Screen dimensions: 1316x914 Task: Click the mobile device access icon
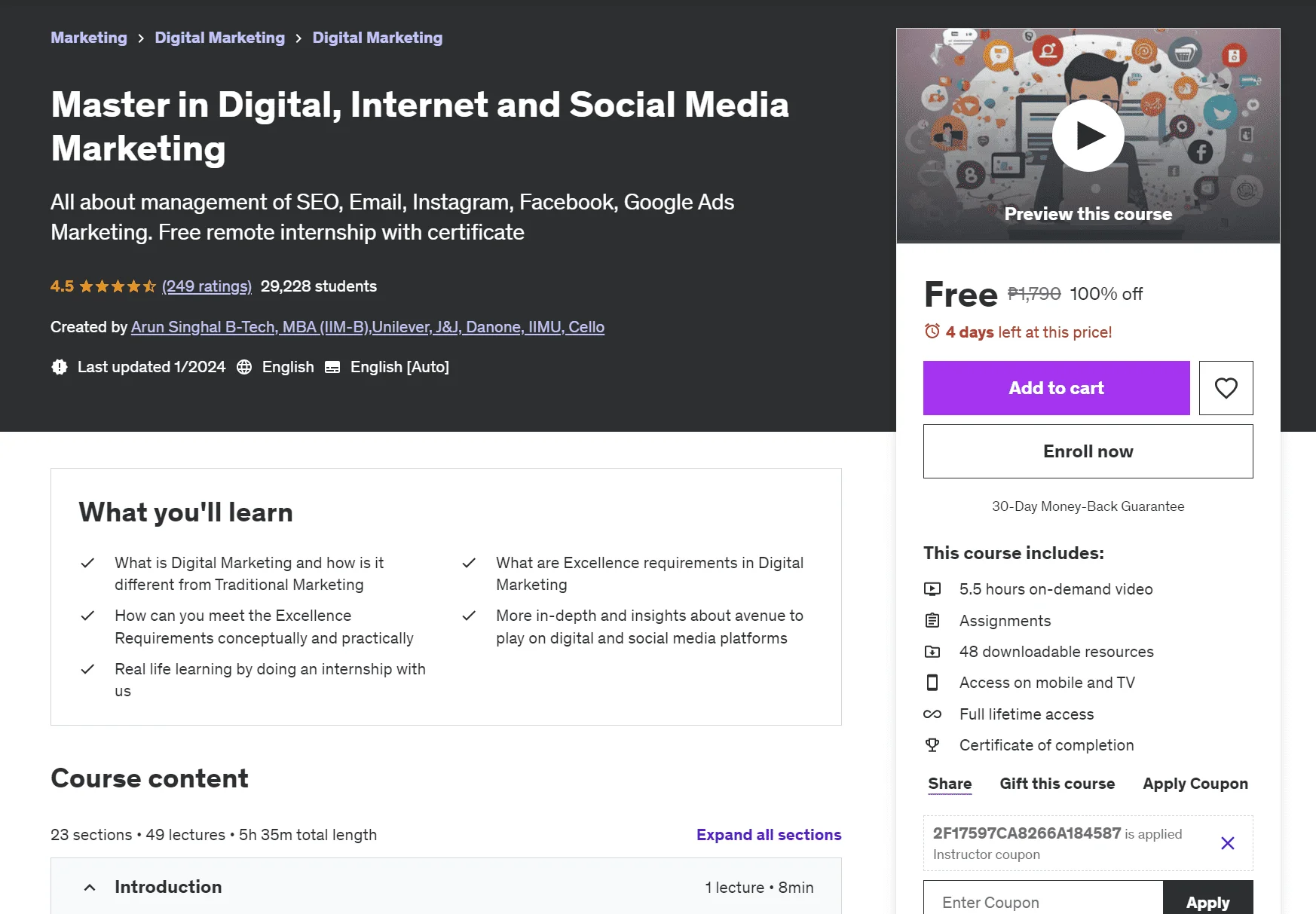tap(932, 683)
